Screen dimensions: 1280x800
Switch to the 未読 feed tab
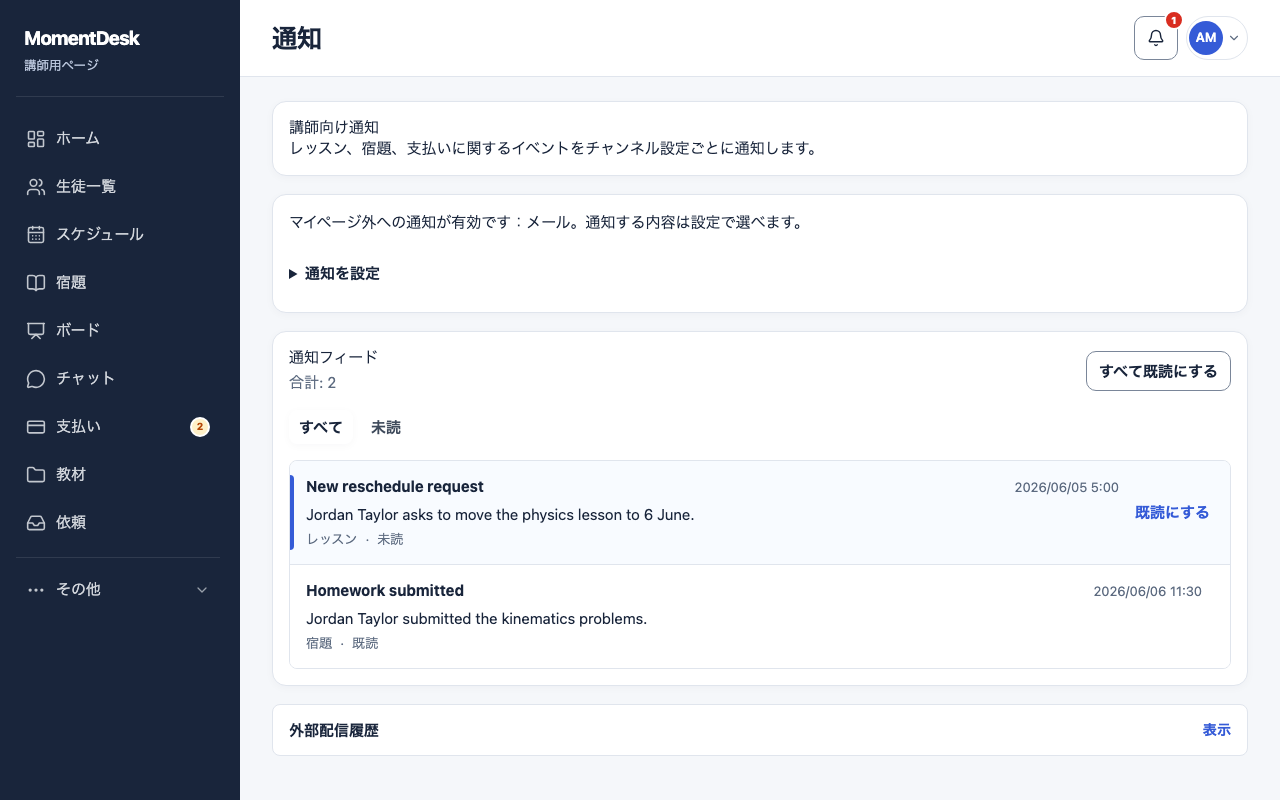tap(386, 427)
